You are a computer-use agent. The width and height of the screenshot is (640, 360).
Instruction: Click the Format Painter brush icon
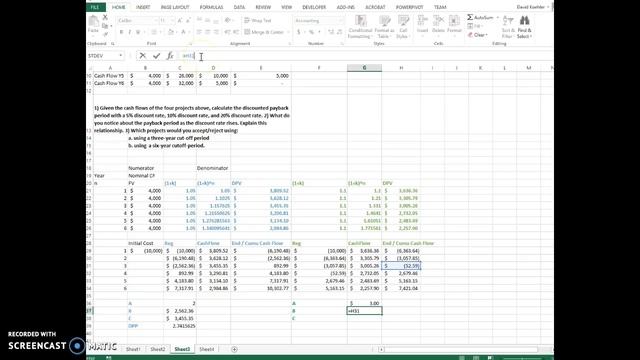[x=105, y=33]
